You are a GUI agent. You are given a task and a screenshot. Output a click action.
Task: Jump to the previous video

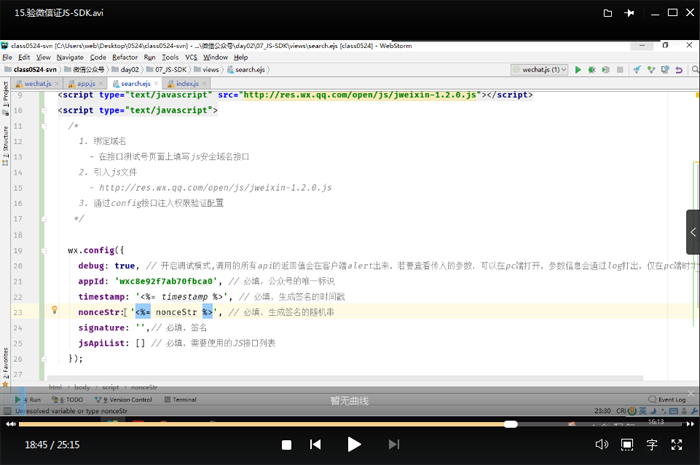(x=315, y=444)
